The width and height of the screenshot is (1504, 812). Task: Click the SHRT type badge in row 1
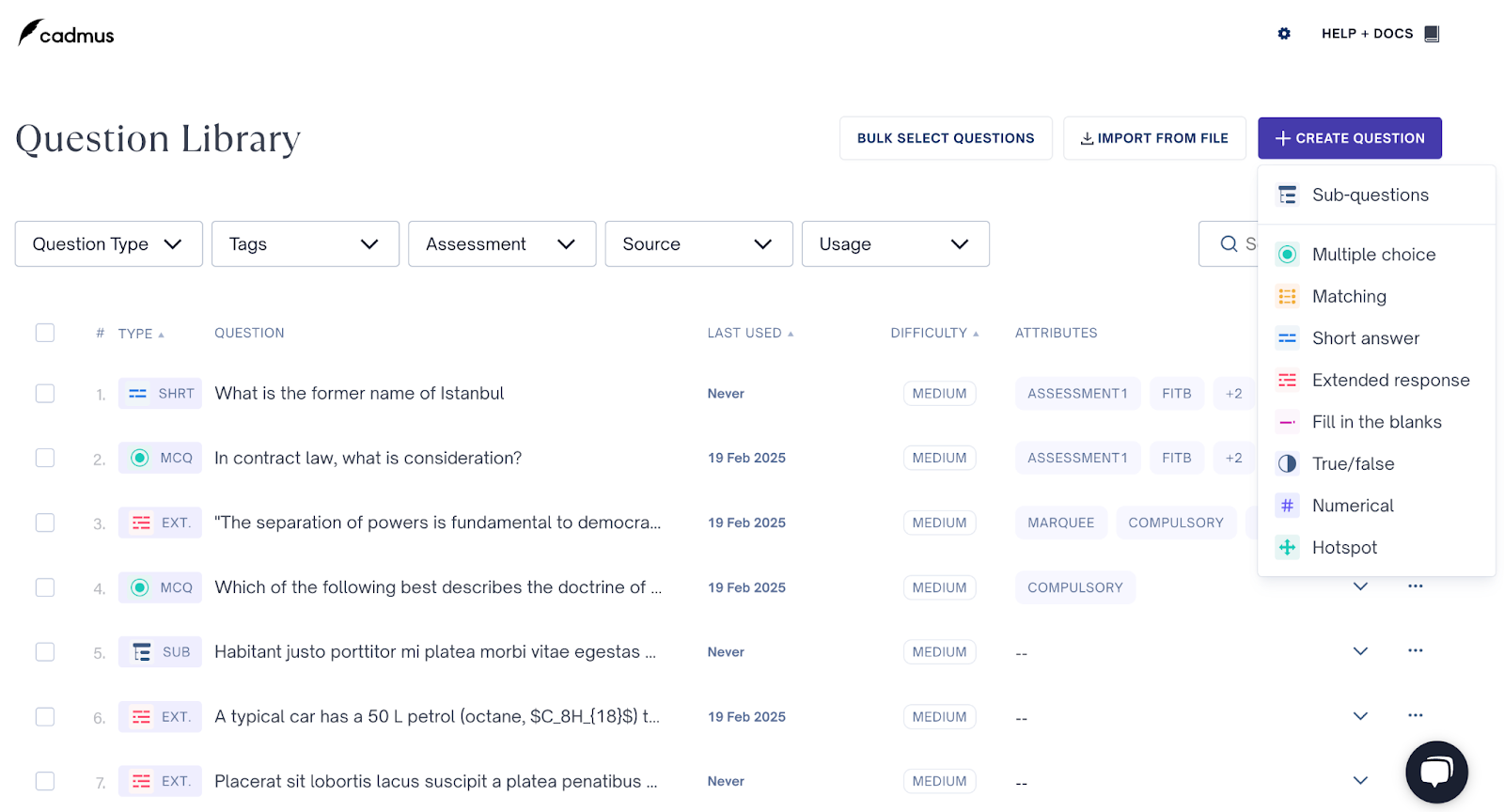coord(160,394)
